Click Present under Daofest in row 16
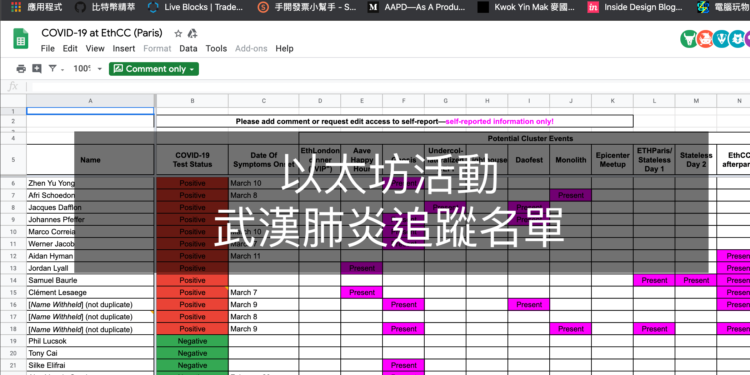Viewport: 750px width, 375px height. click(x=529, y=305)
